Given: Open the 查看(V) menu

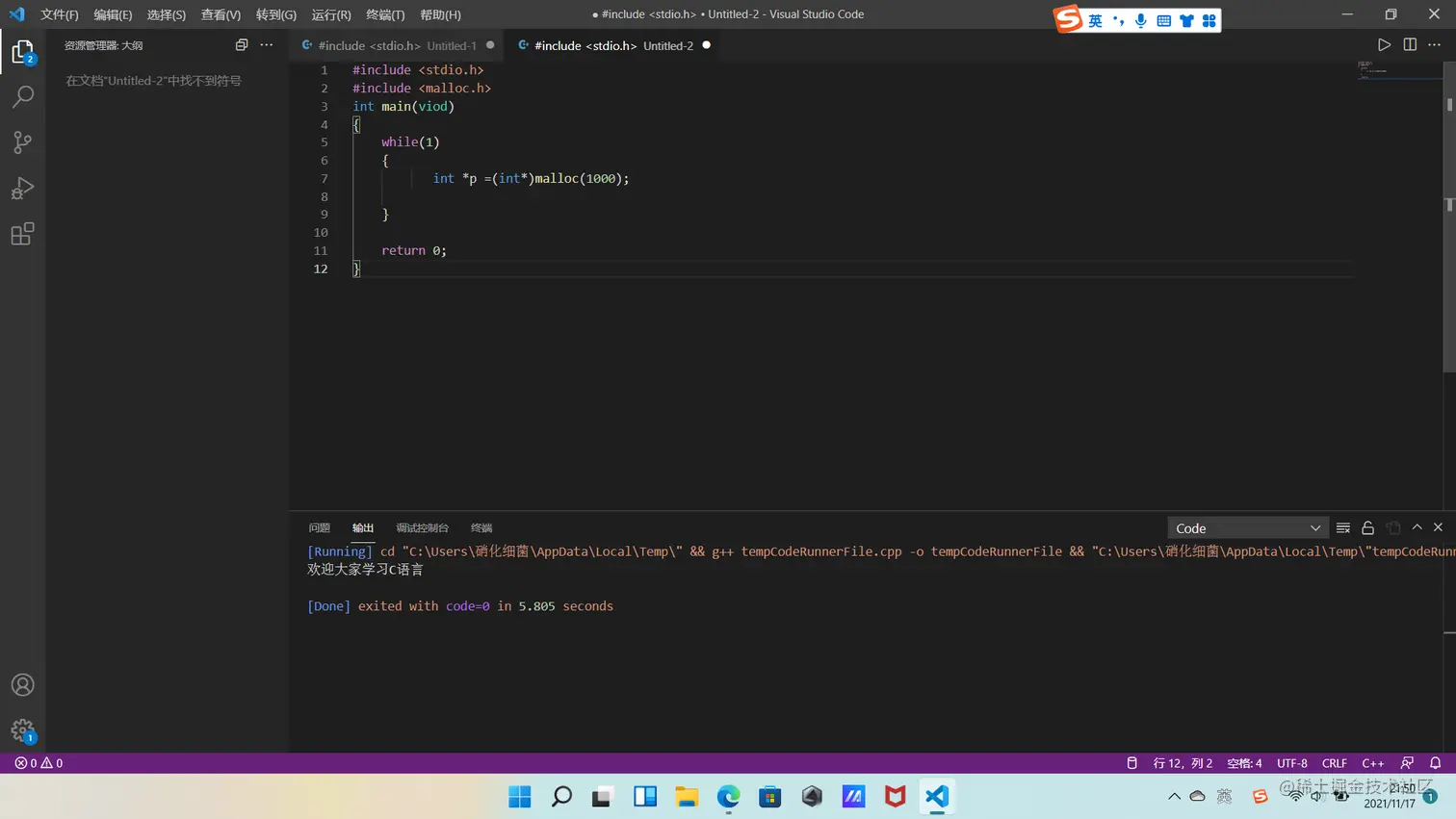Looking at the screenshot, I should 221,14.
